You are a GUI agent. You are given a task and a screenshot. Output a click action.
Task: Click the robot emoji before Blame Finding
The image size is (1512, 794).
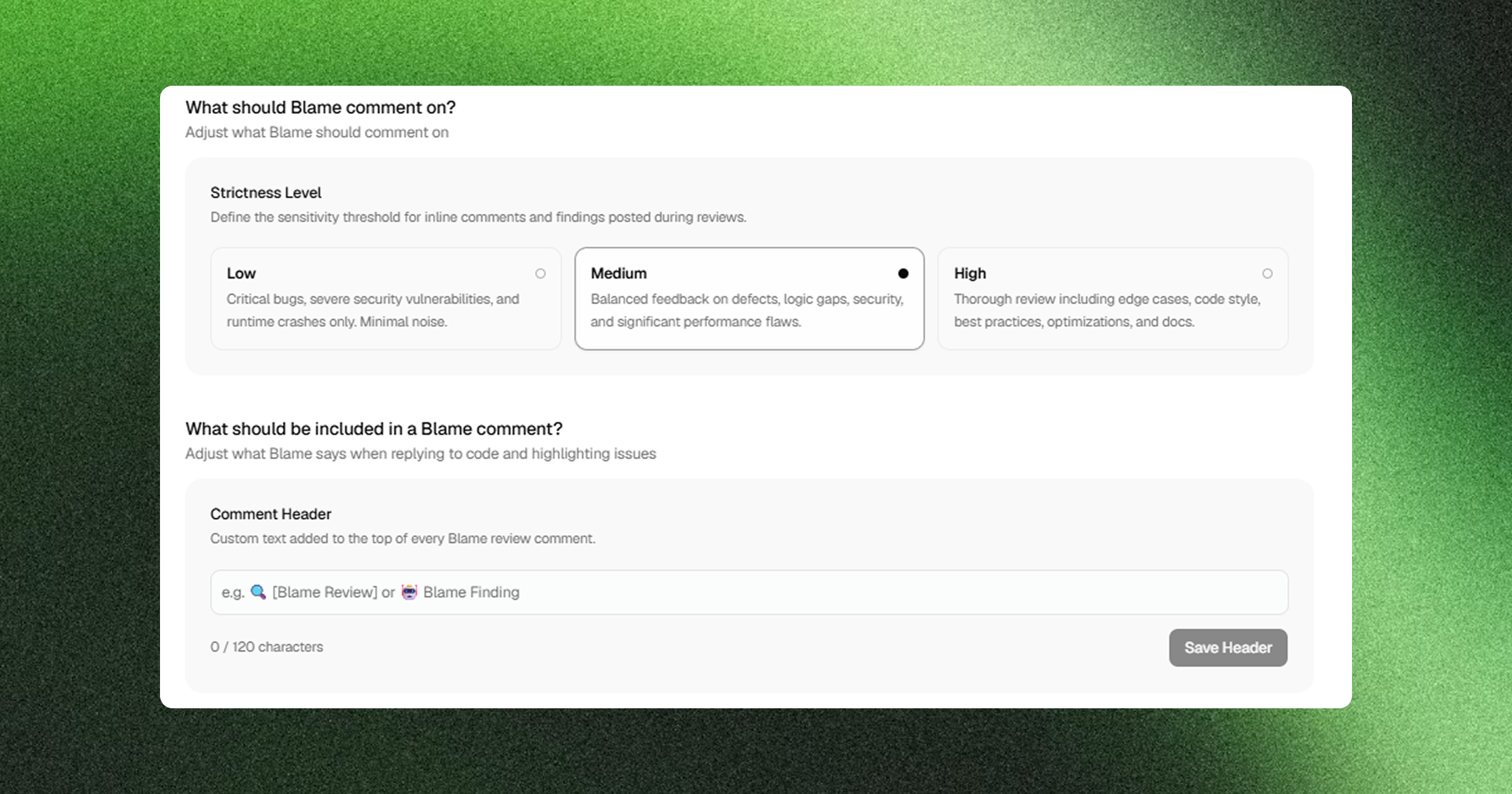point(409,592)
